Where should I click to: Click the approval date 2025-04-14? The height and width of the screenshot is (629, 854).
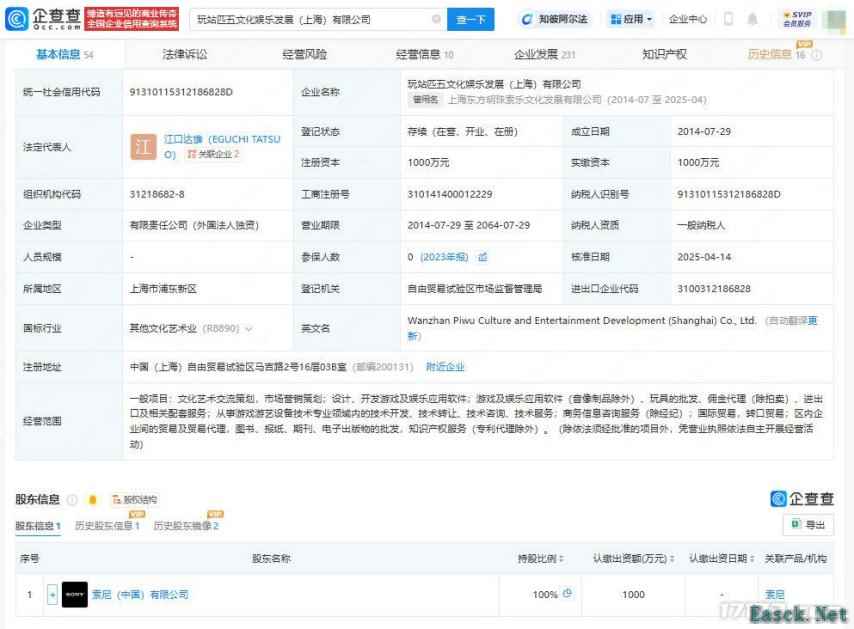coord(704,257)
